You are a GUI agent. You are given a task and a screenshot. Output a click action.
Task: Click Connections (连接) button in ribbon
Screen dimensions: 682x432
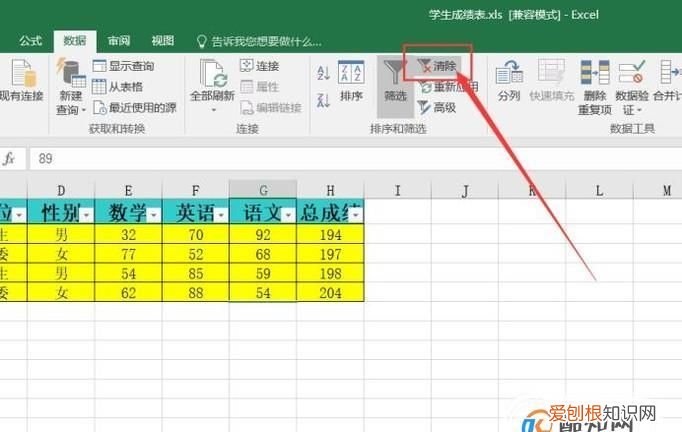pyautogui.click(x=260, y=66)
